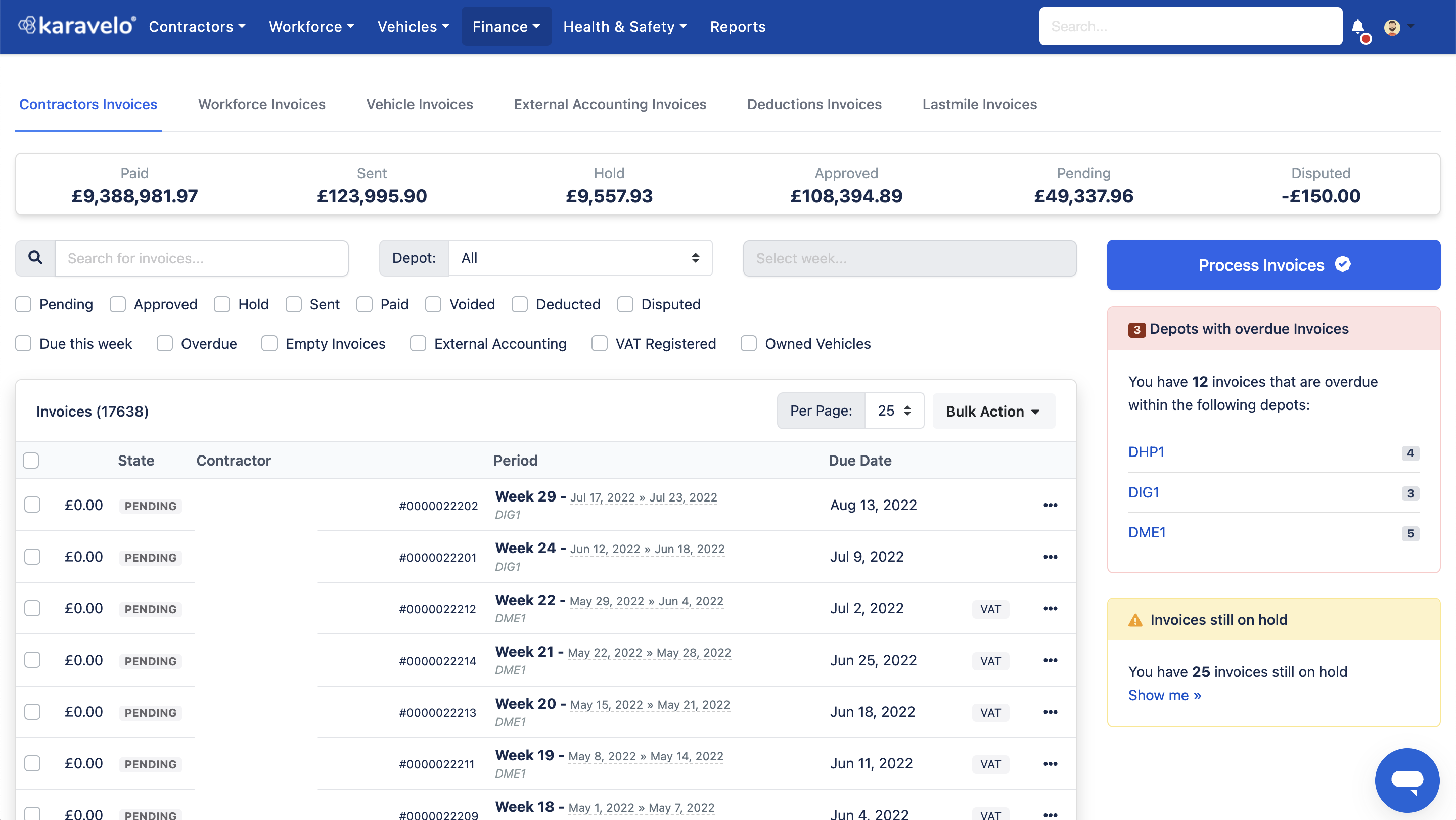Image resolution: width=1456 pixels, height=820 pixels.
Task: Open three-dot menu for Week 20 invoice
Action: coord(1050,712)
